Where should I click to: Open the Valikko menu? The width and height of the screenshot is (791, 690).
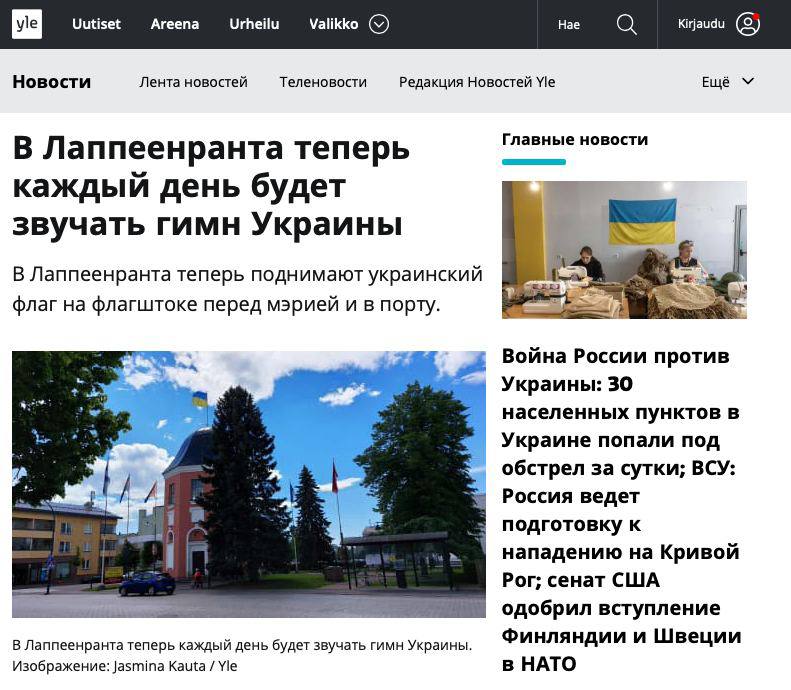333,24
